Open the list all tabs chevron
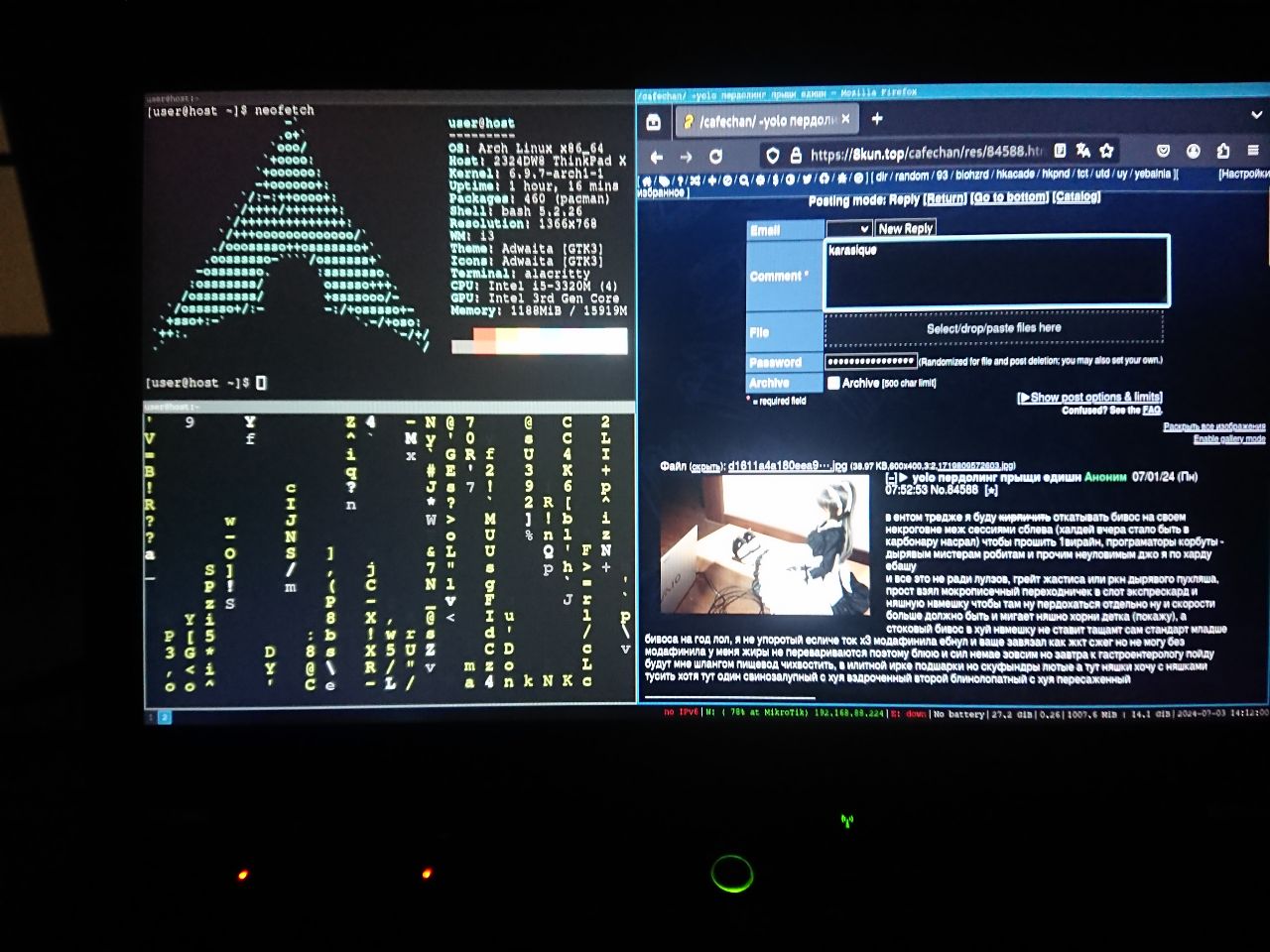Viewport: 1270px width, 952px height. click(1256, 115)
